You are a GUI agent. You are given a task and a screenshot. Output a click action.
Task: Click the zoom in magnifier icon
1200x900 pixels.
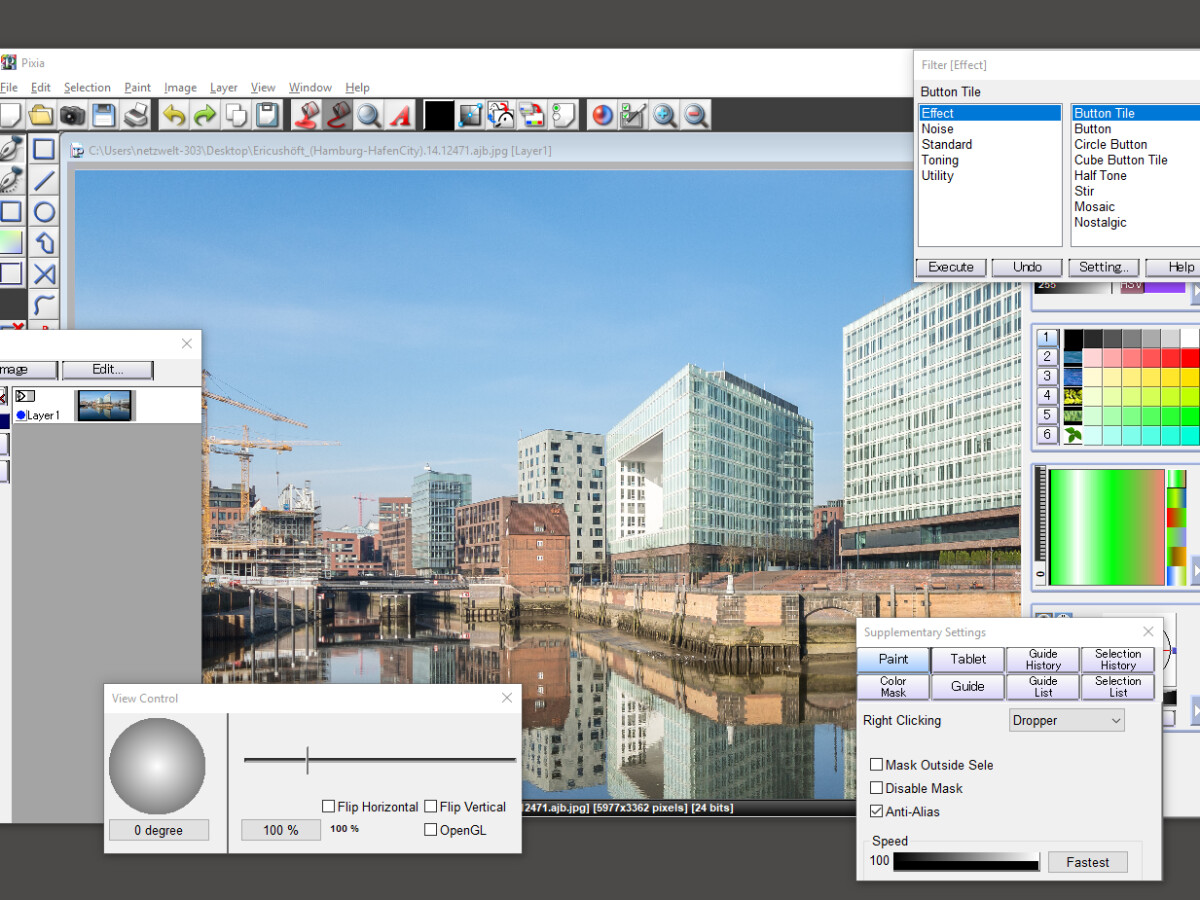(664, 115)
